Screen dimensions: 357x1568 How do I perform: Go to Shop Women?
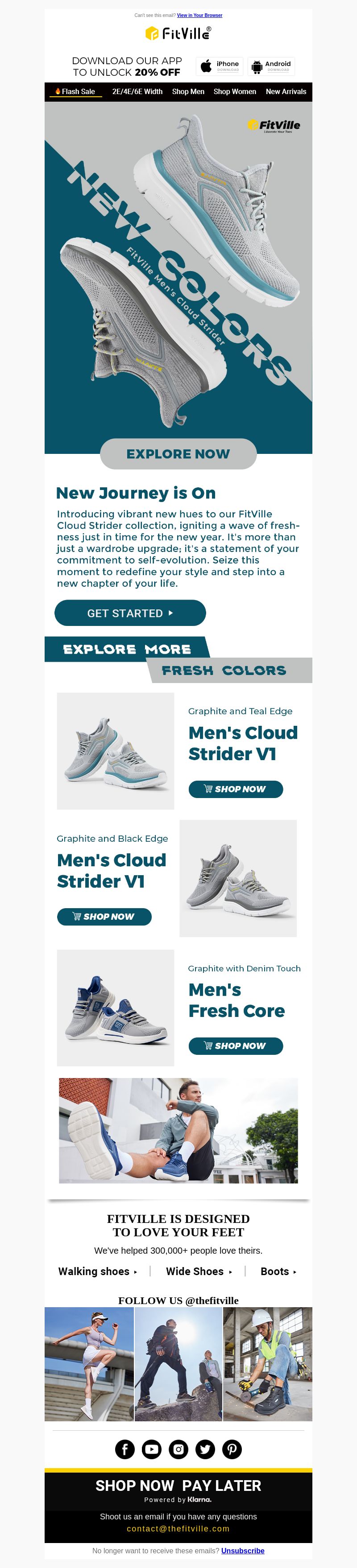[235, 91]
